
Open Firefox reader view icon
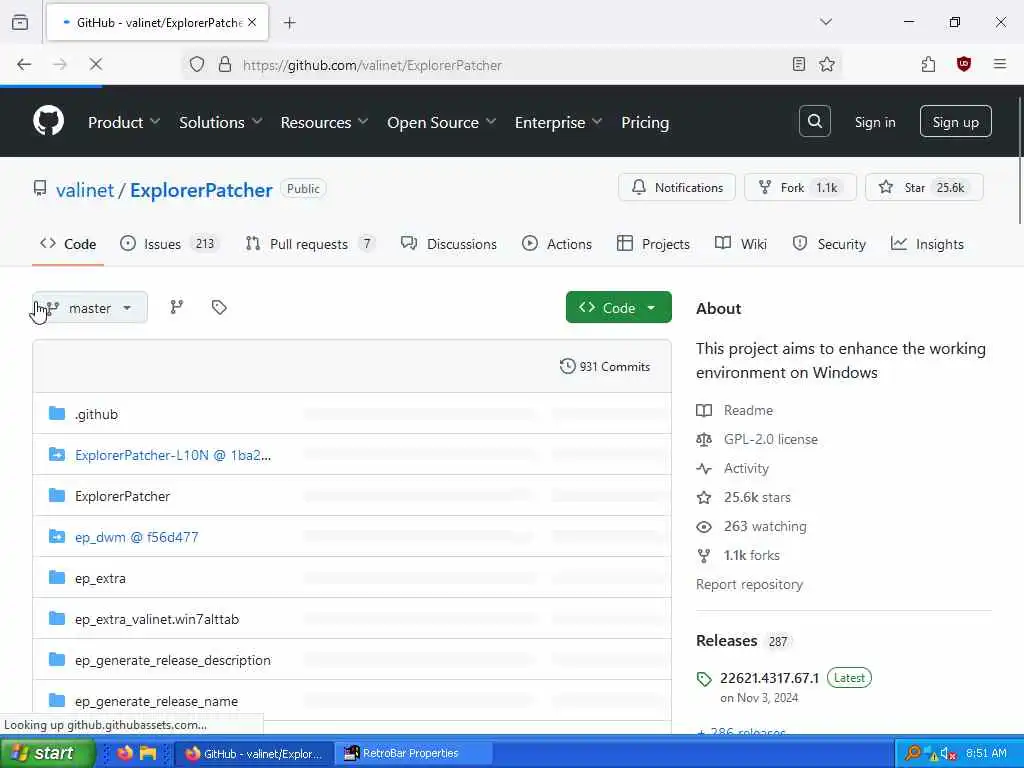click(798, 64)
